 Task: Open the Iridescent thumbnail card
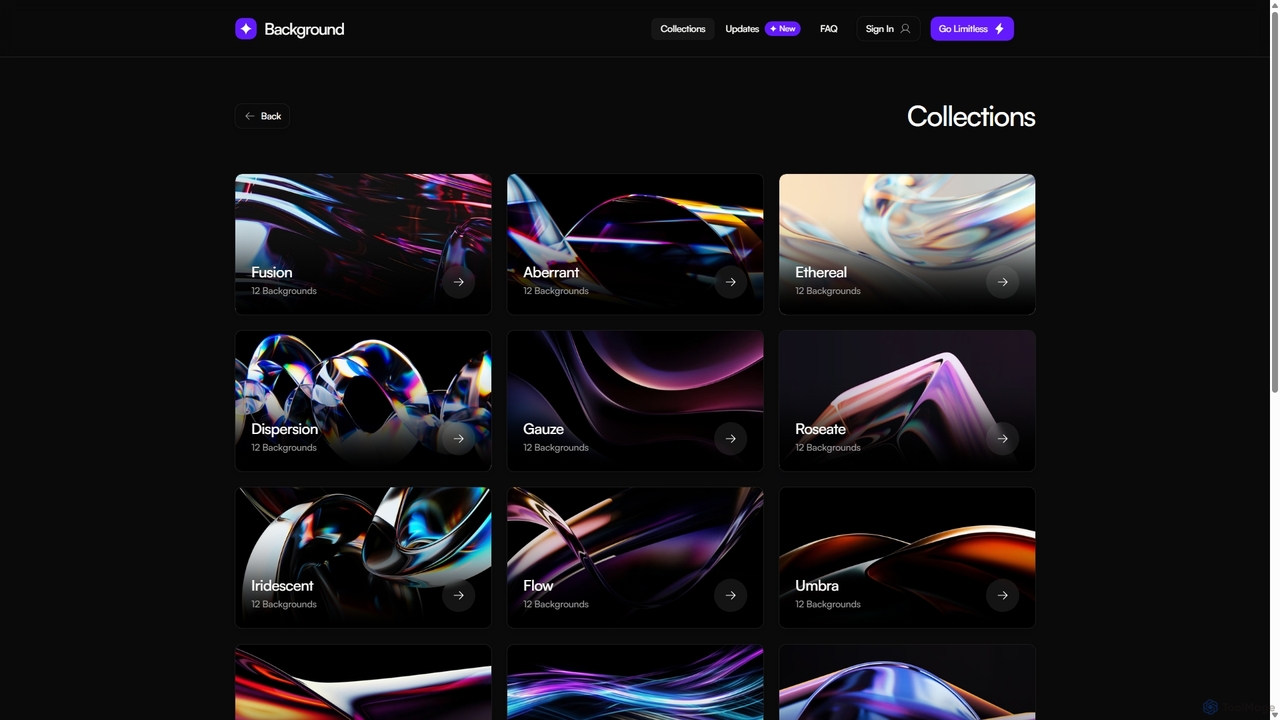[363, 557]
